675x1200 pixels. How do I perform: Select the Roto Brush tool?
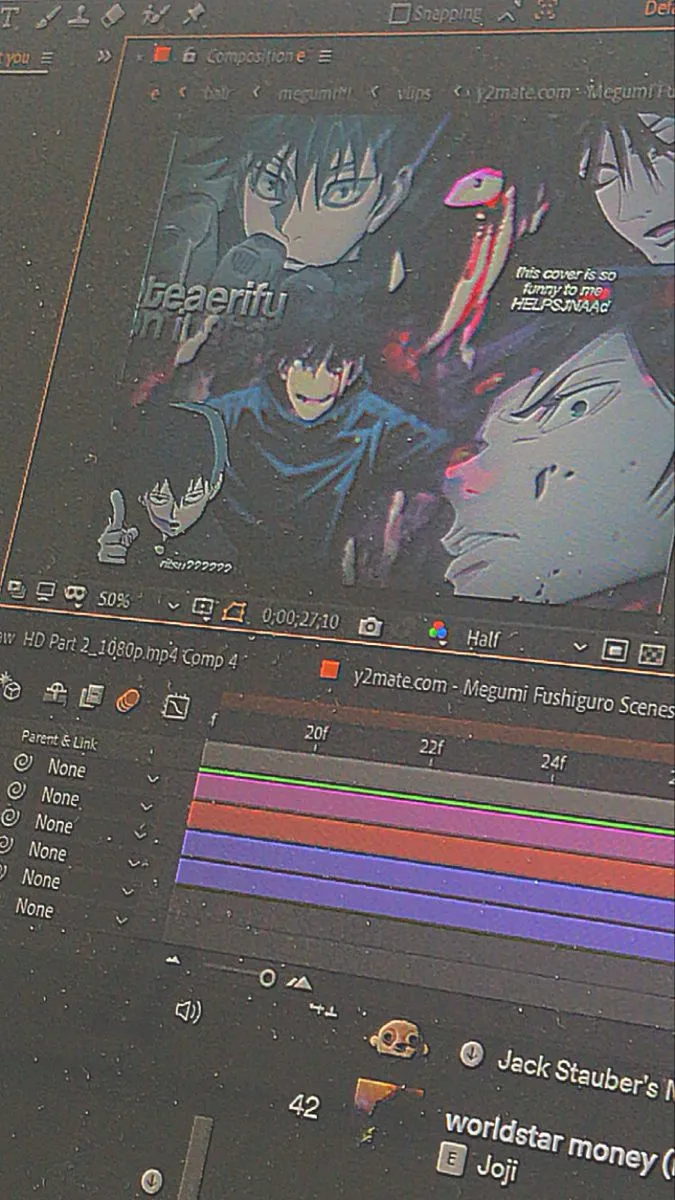(x=154, y=14)
